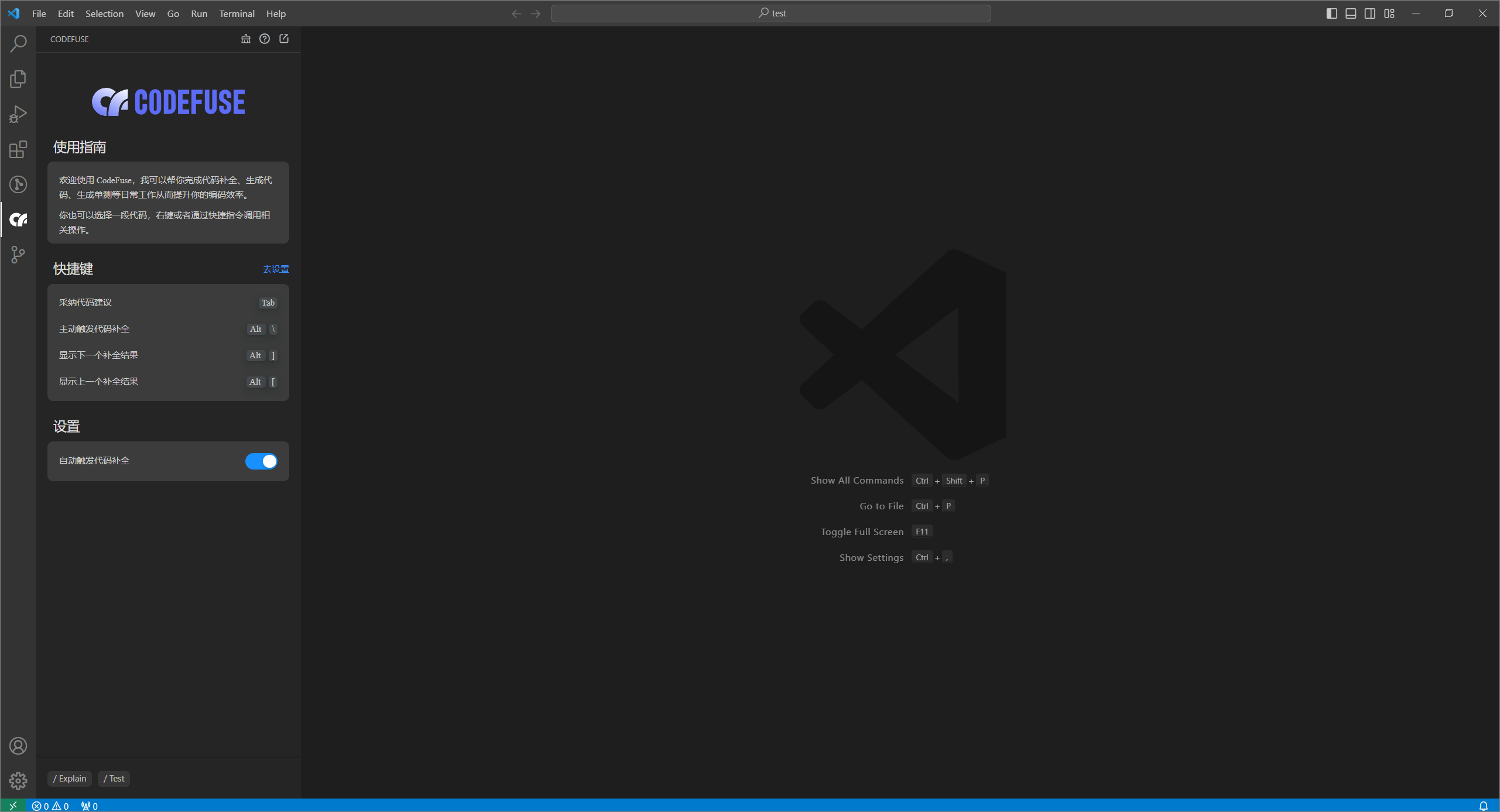1500x812 pixels.
Task: Toggle Primary Side Bar layout button
Action: [1331, 13]
